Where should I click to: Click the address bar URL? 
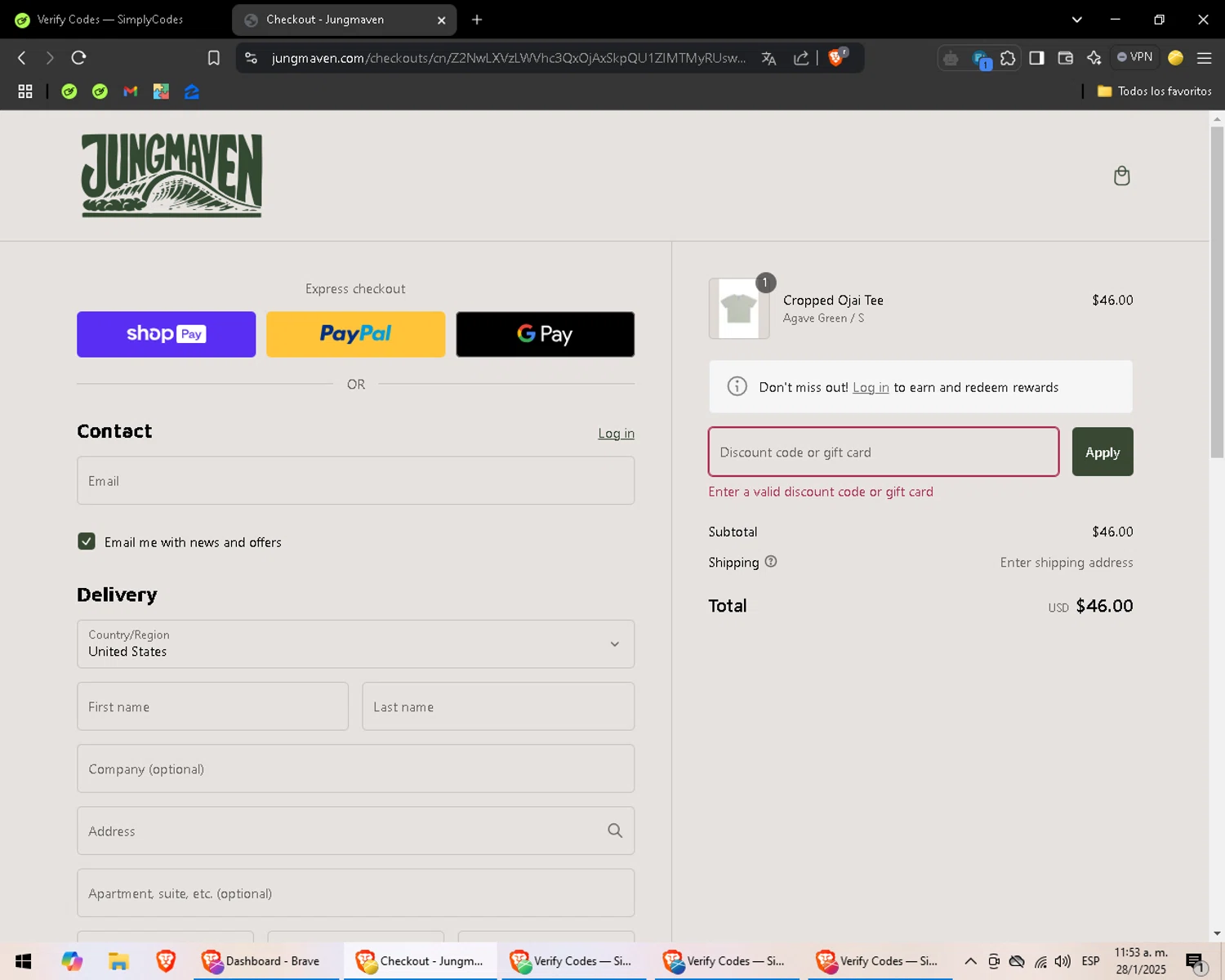(x=508, y=58)
